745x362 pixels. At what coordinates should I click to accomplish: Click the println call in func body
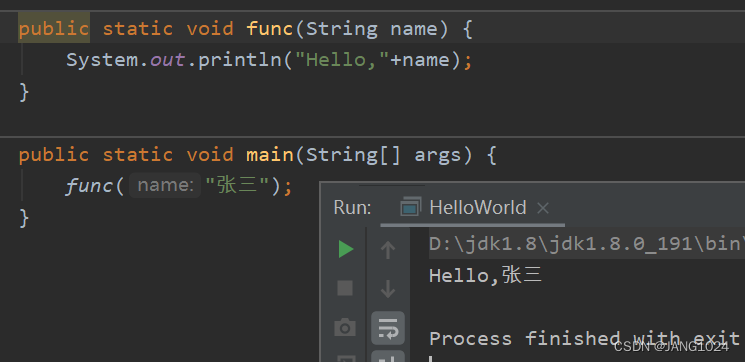[x=240, y=60]
